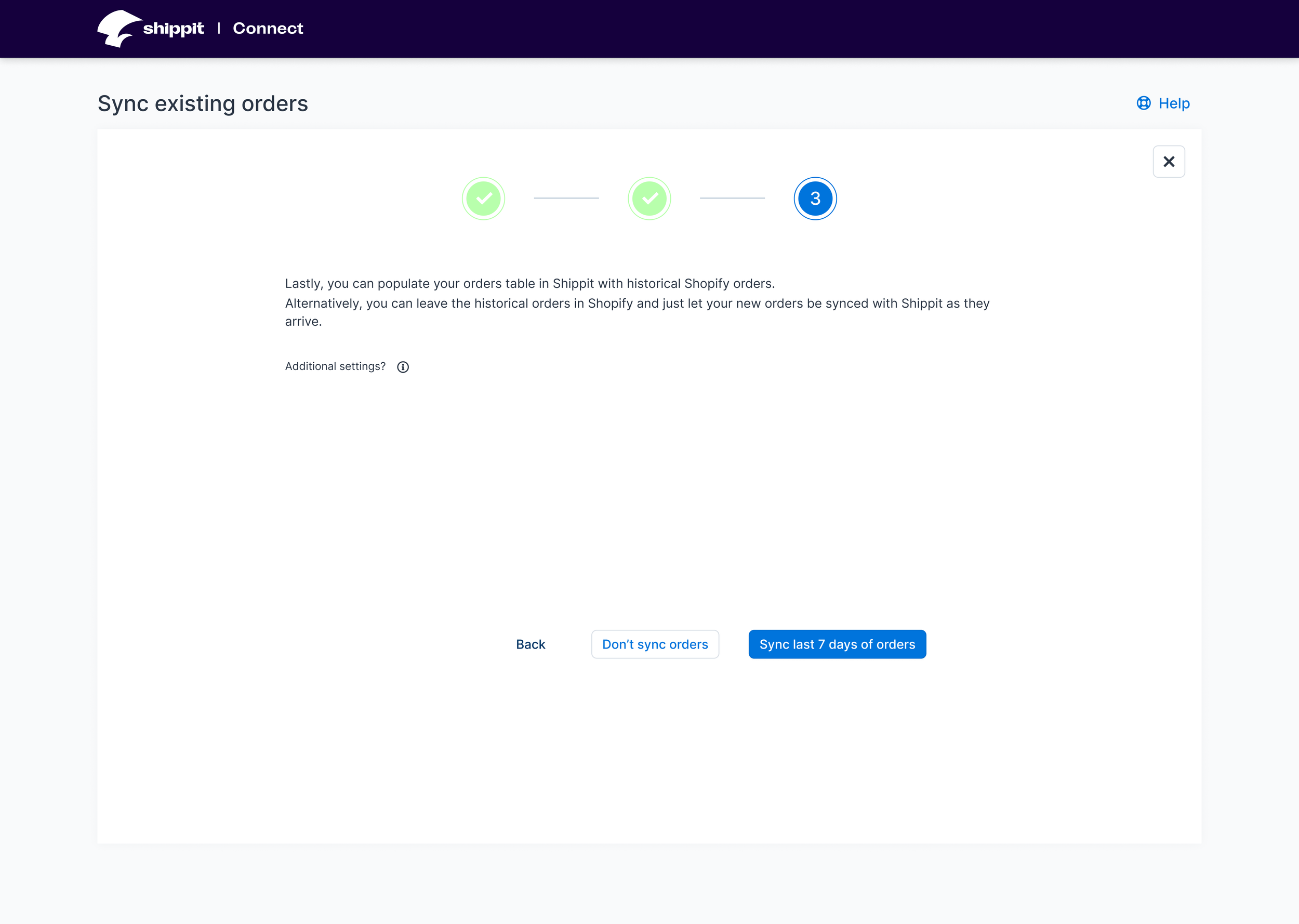The height and width of the screenshot is (924, 1299).
Task: Click the divider bar beside Connect
Action: click(x=219, y=29)
